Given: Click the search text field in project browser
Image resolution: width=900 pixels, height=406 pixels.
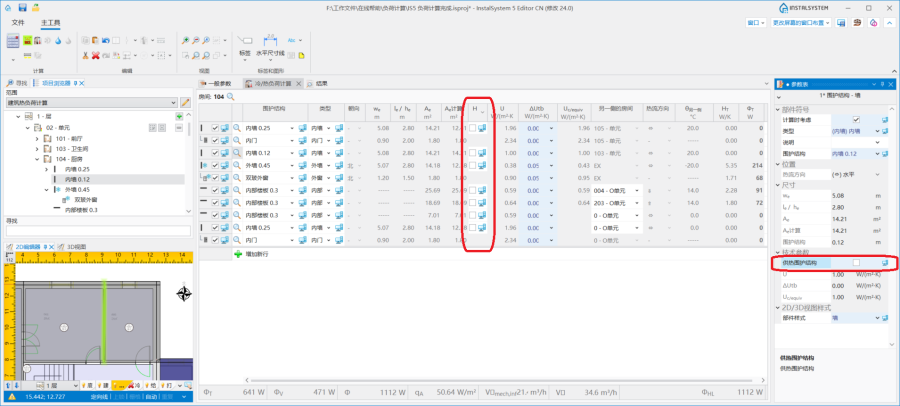Looking at the screenshot, I should [x=95, y=231].
